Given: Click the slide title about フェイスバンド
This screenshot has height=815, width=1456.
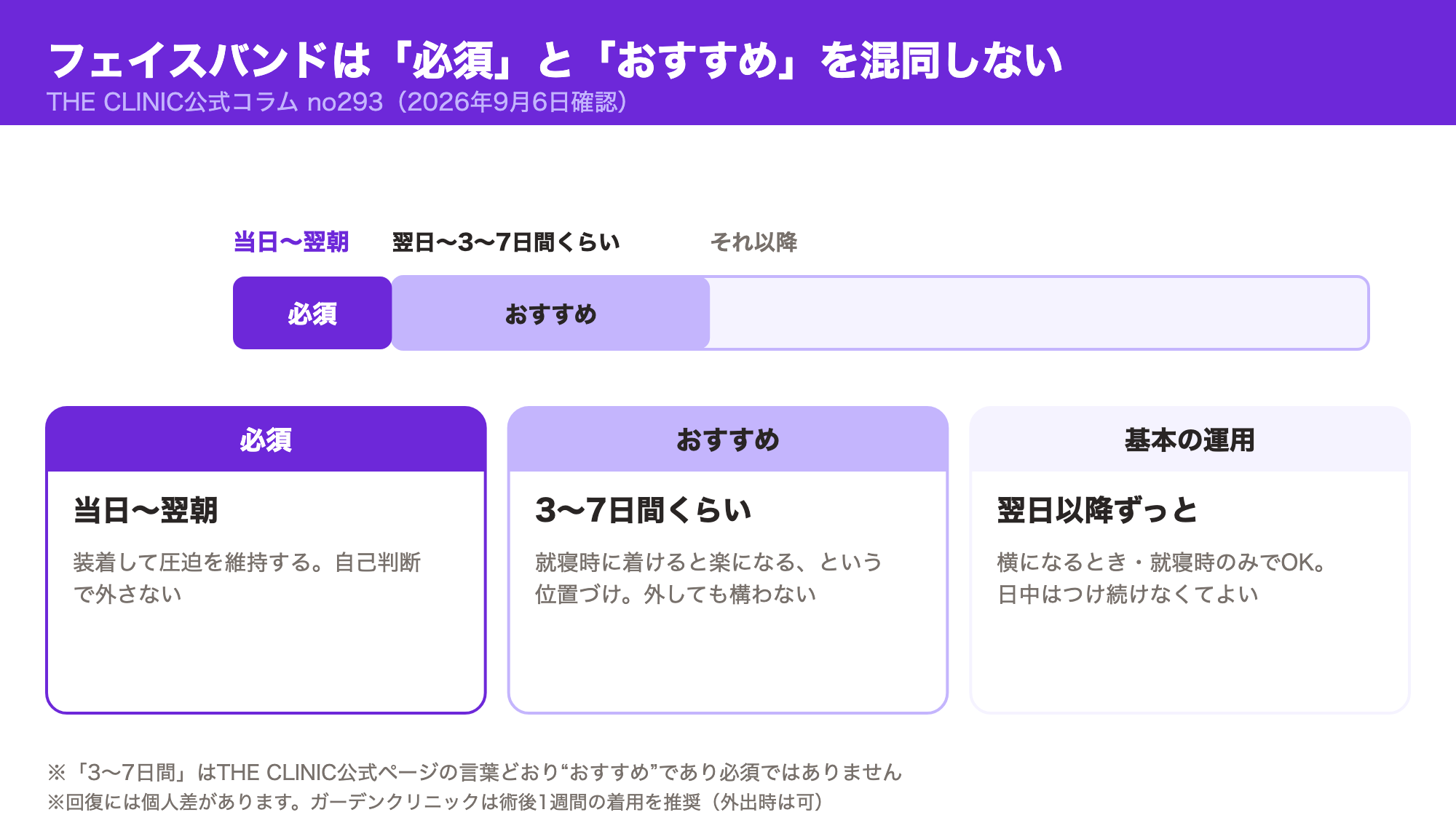Looking at the screenshot, I should (x=555, y=60).
